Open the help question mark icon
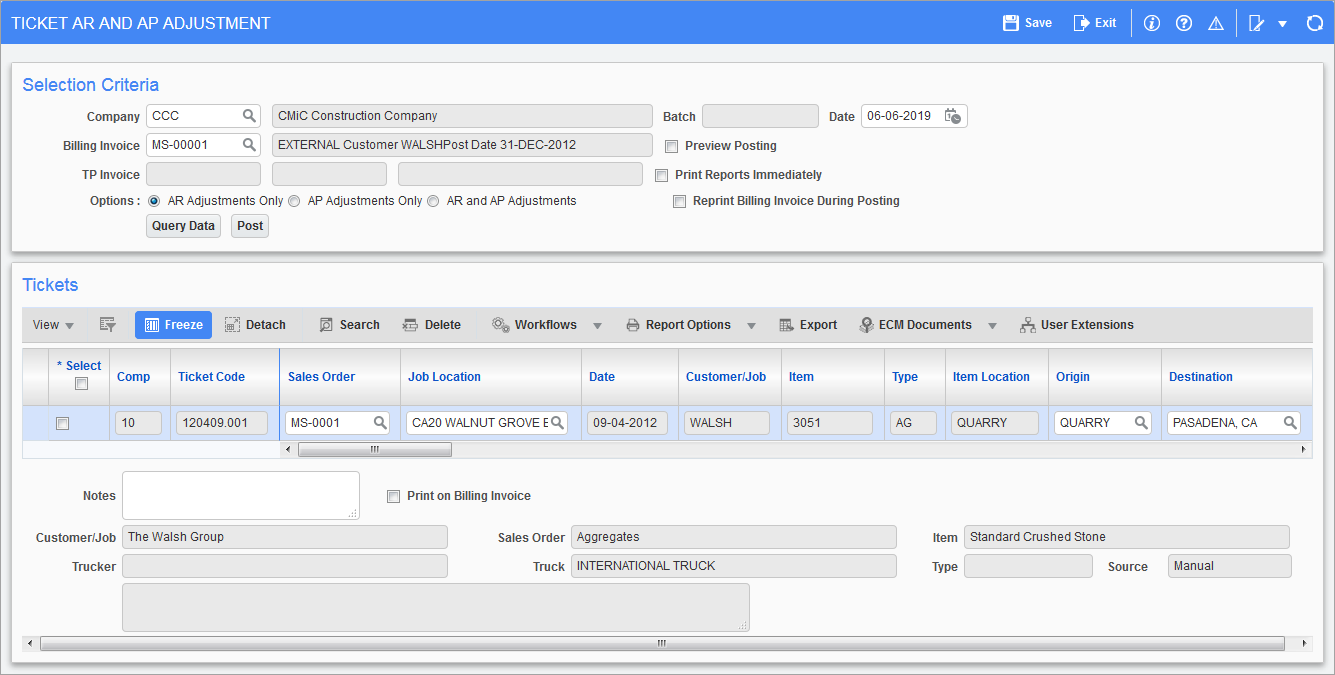This screenshot has height=675, width=1335. [x=1184, y=23]
